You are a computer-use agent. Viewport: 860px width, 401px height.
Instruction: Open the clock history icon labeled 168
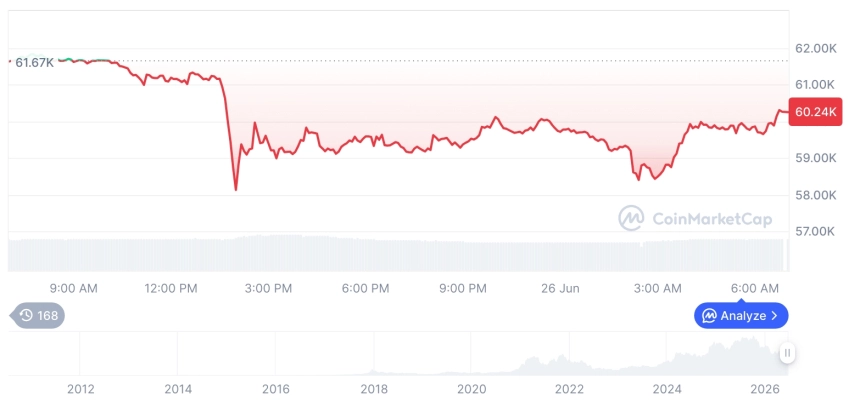coord(38,315)
